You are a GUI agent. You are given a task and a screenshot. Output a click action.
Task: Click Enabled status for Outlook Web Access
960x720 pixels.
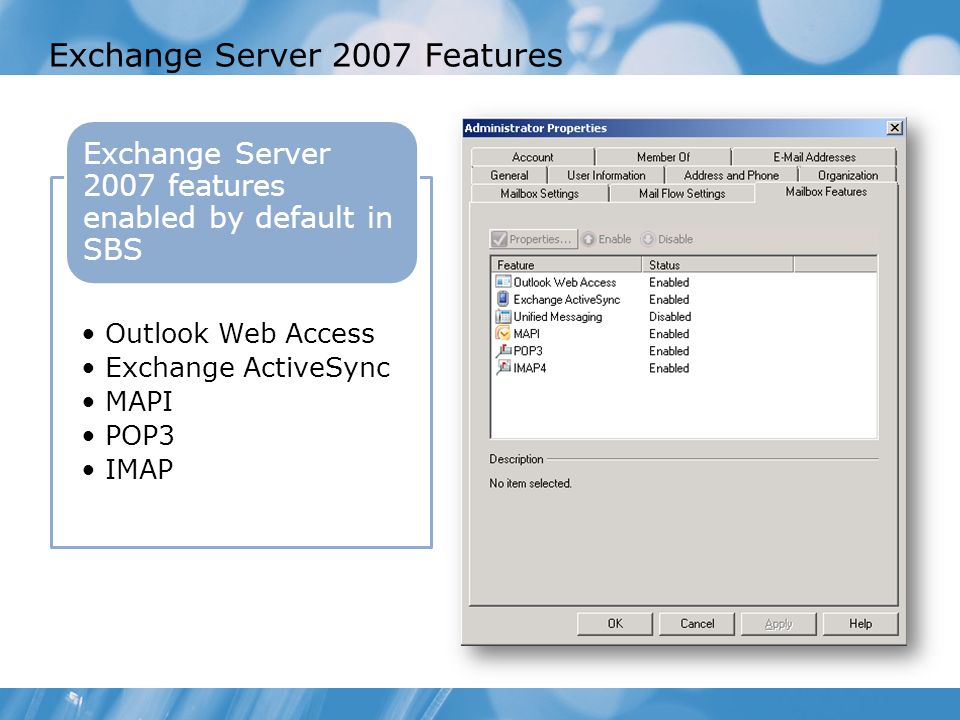click(x=669, y=282)
